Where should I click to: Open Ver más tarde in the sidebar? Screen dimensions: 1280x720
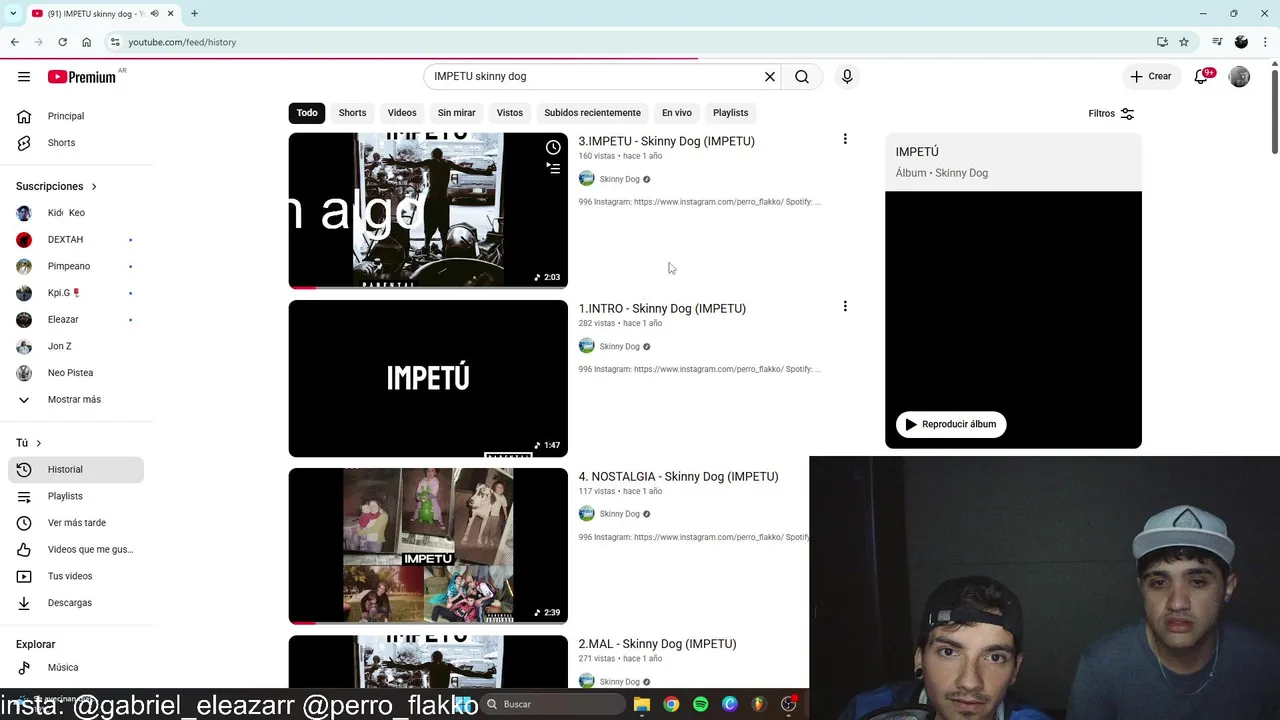[x=76, y=523]
